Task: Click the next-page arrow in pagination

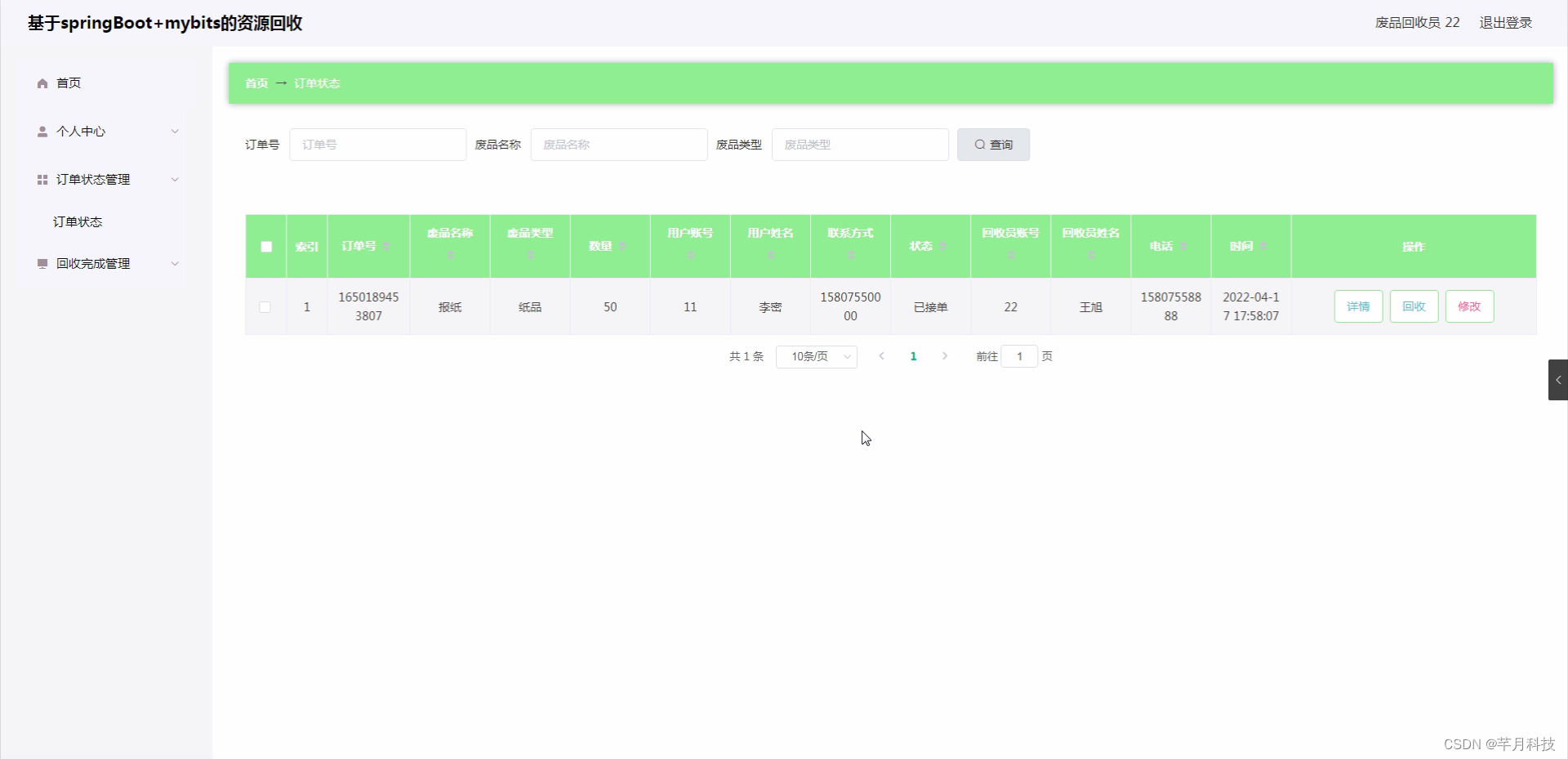Action: (945, 356)
